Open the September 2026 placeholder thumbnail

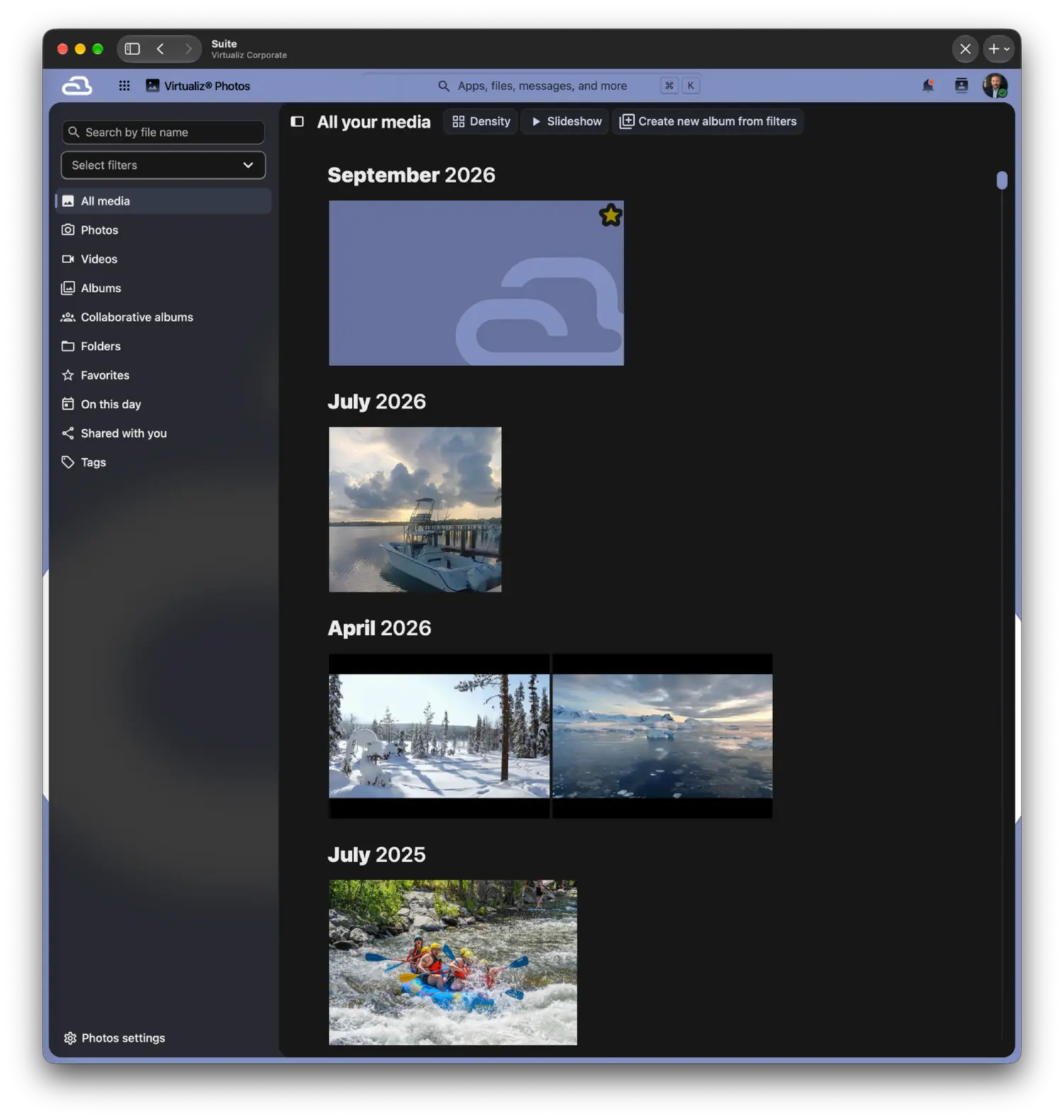476,283
